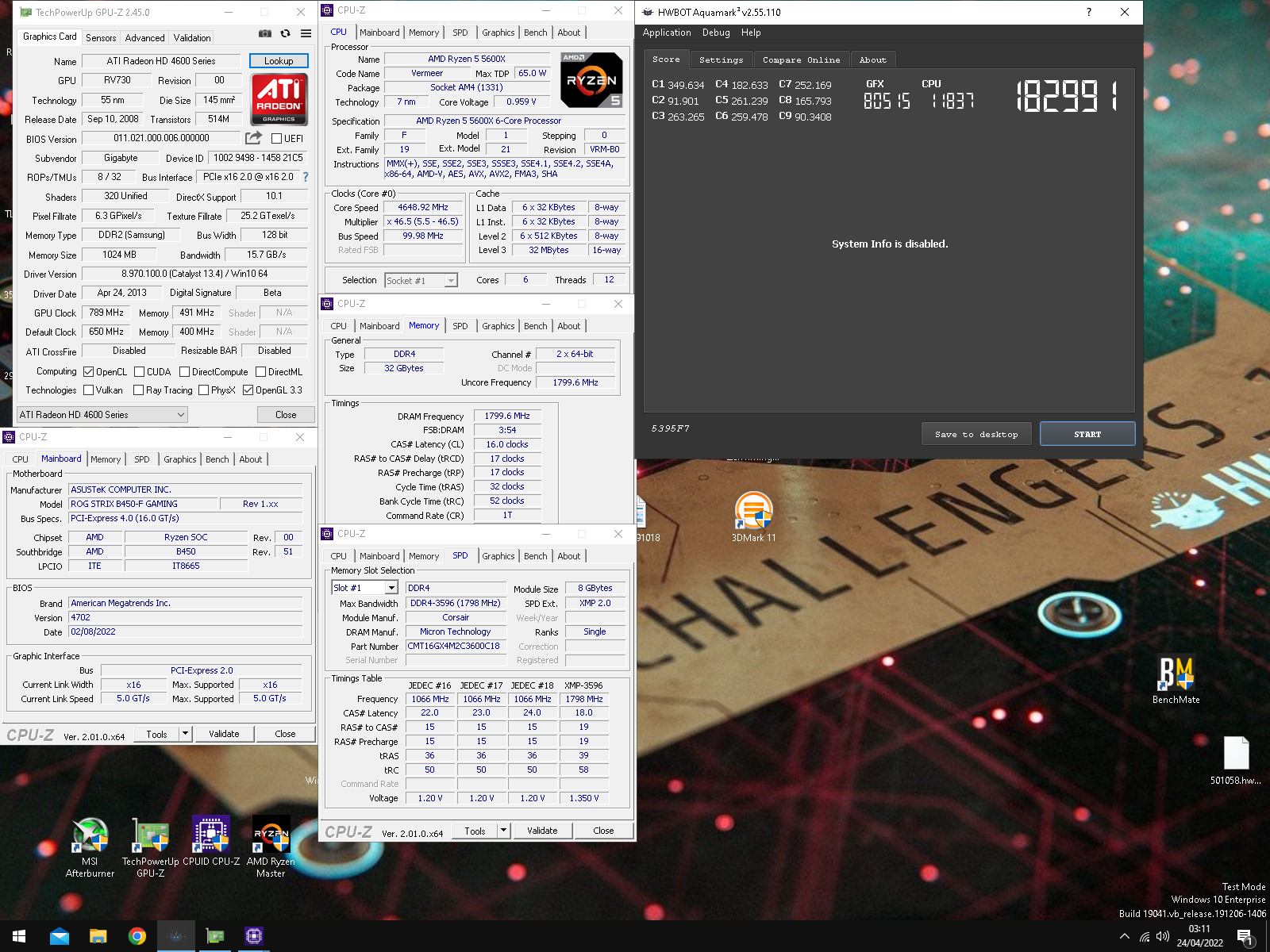Open Validation tab in GPU-Z

click(x=192, y=37)
